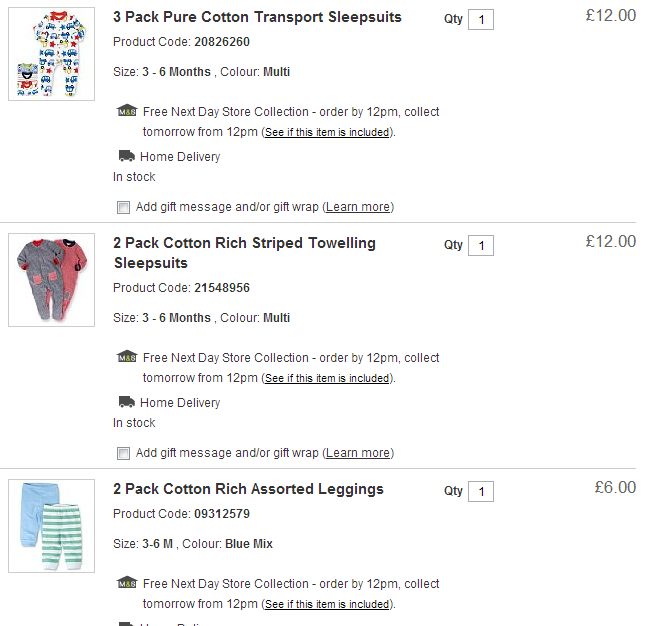The height and width of the screenshot is (626, 647).
Task: Enable gift message checkbox for Striped Towelling Sleepsuits
Action: point(123,454)
